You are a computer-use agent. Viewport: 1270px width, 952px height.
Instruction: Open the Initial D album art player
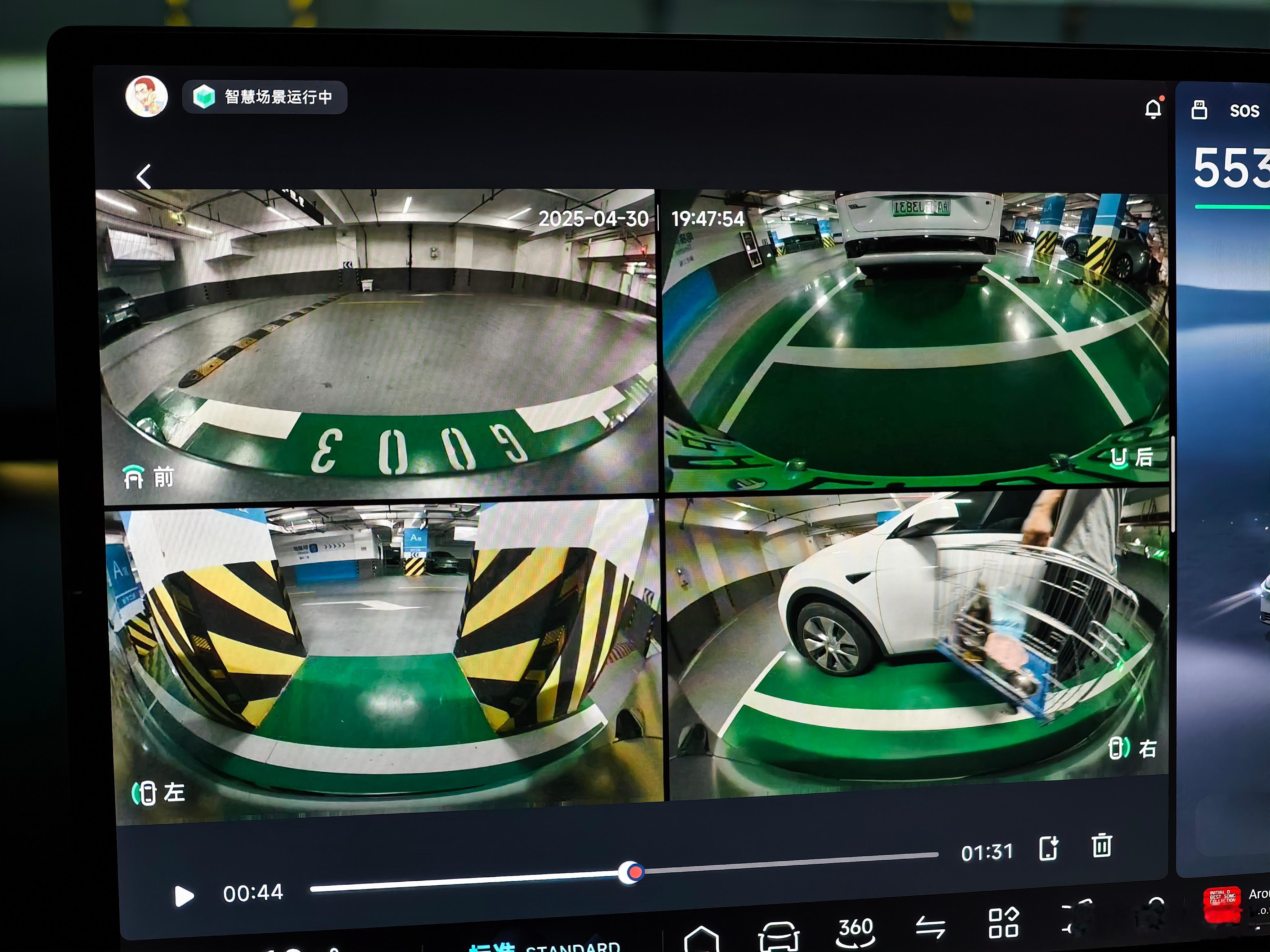pos(1222,905)
